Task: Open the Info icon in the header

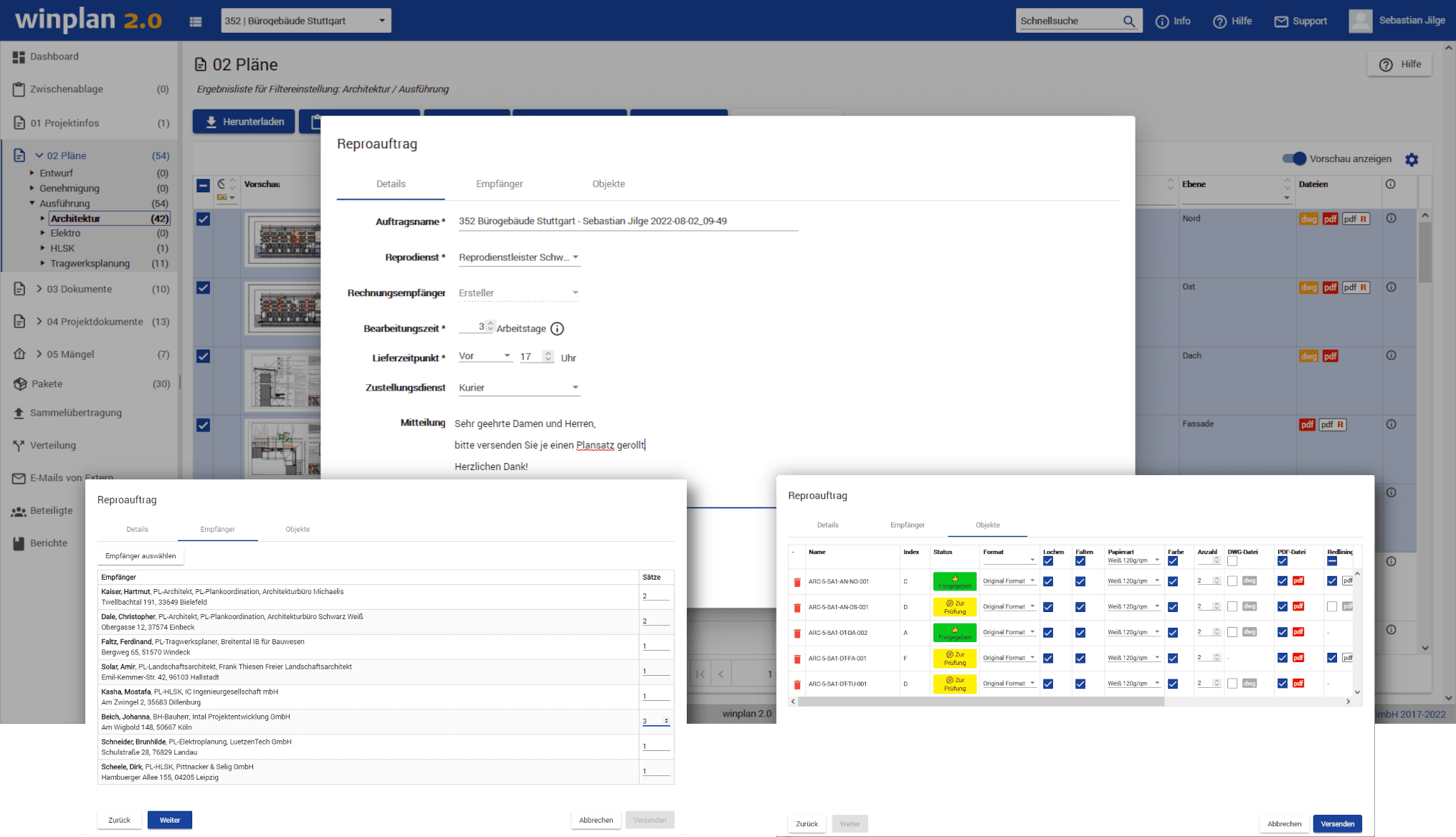Action: 1162,21
